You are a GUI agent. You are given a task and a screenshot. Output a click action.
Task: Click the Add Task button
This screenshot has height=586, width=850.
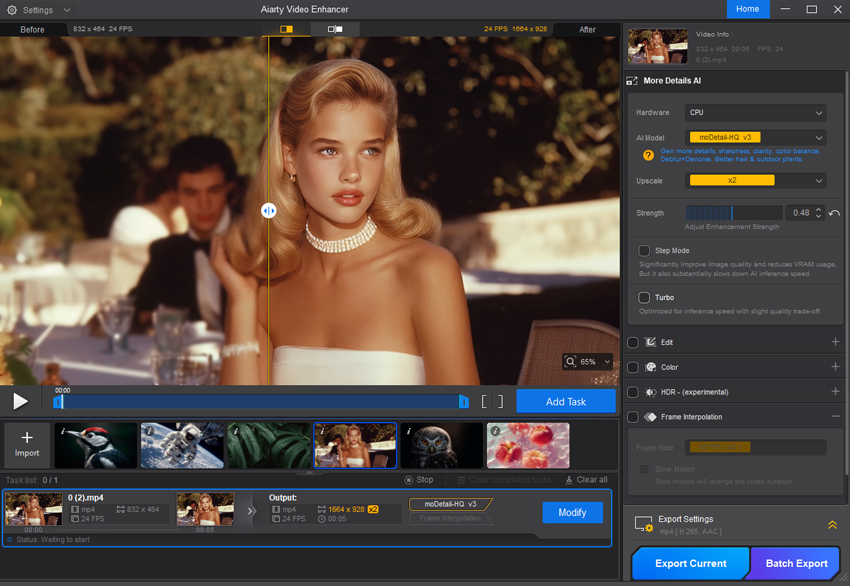coord(566,401)
